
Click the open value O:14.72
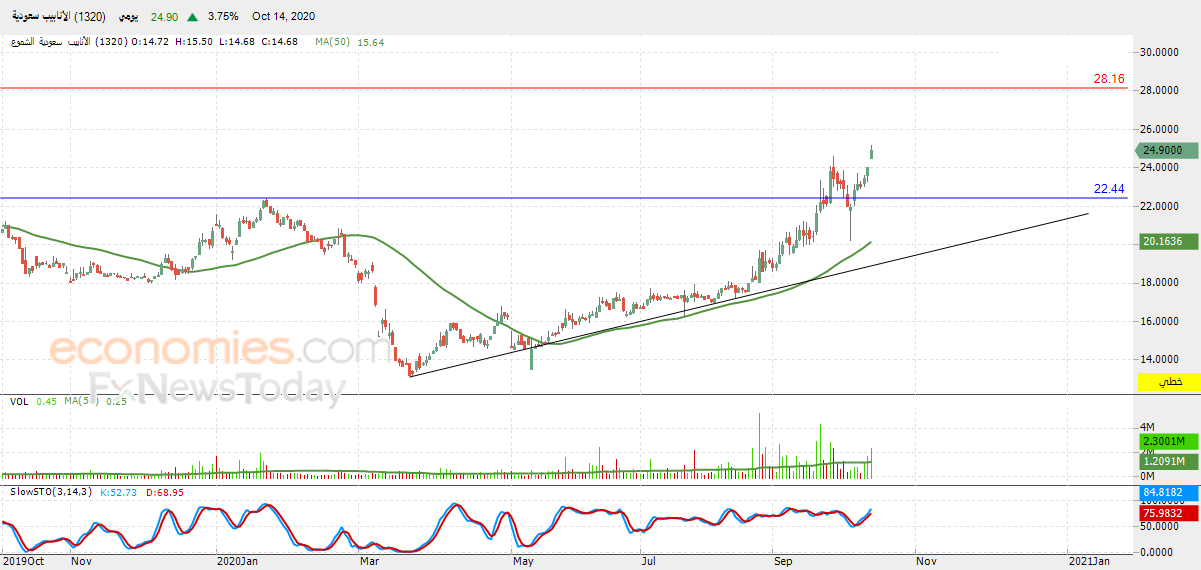(150, 42)
